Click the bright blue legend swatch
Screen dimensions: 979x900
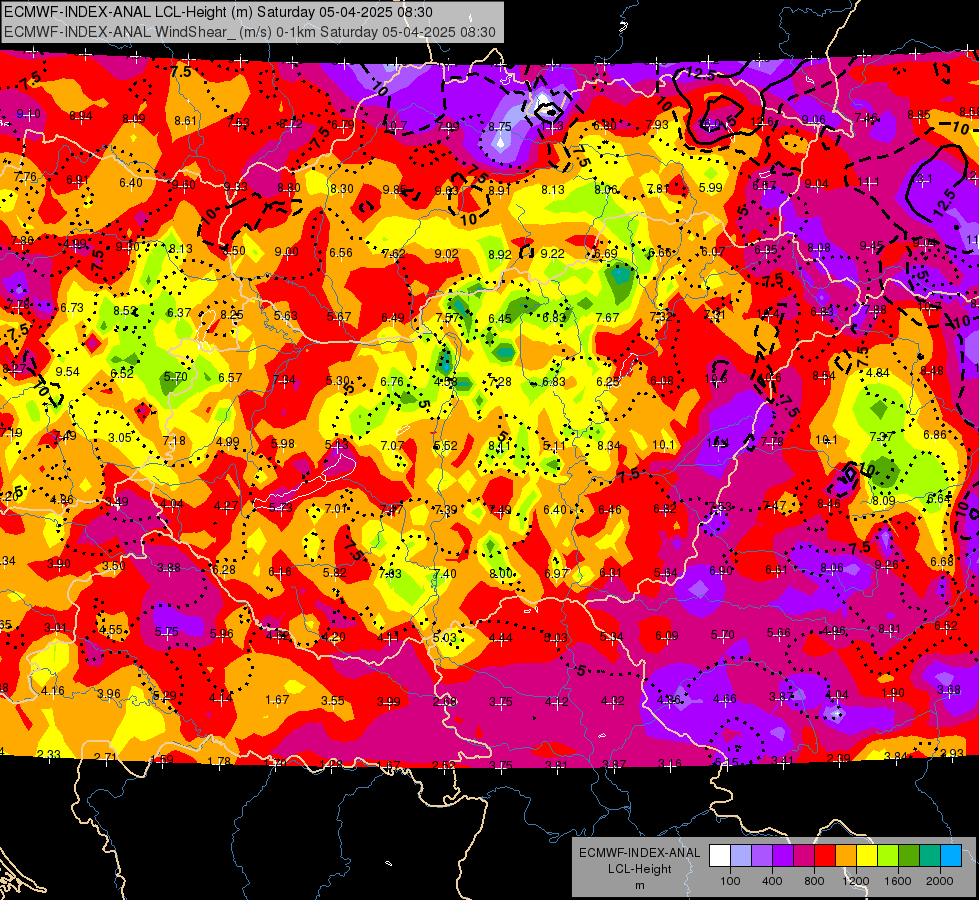951,856
